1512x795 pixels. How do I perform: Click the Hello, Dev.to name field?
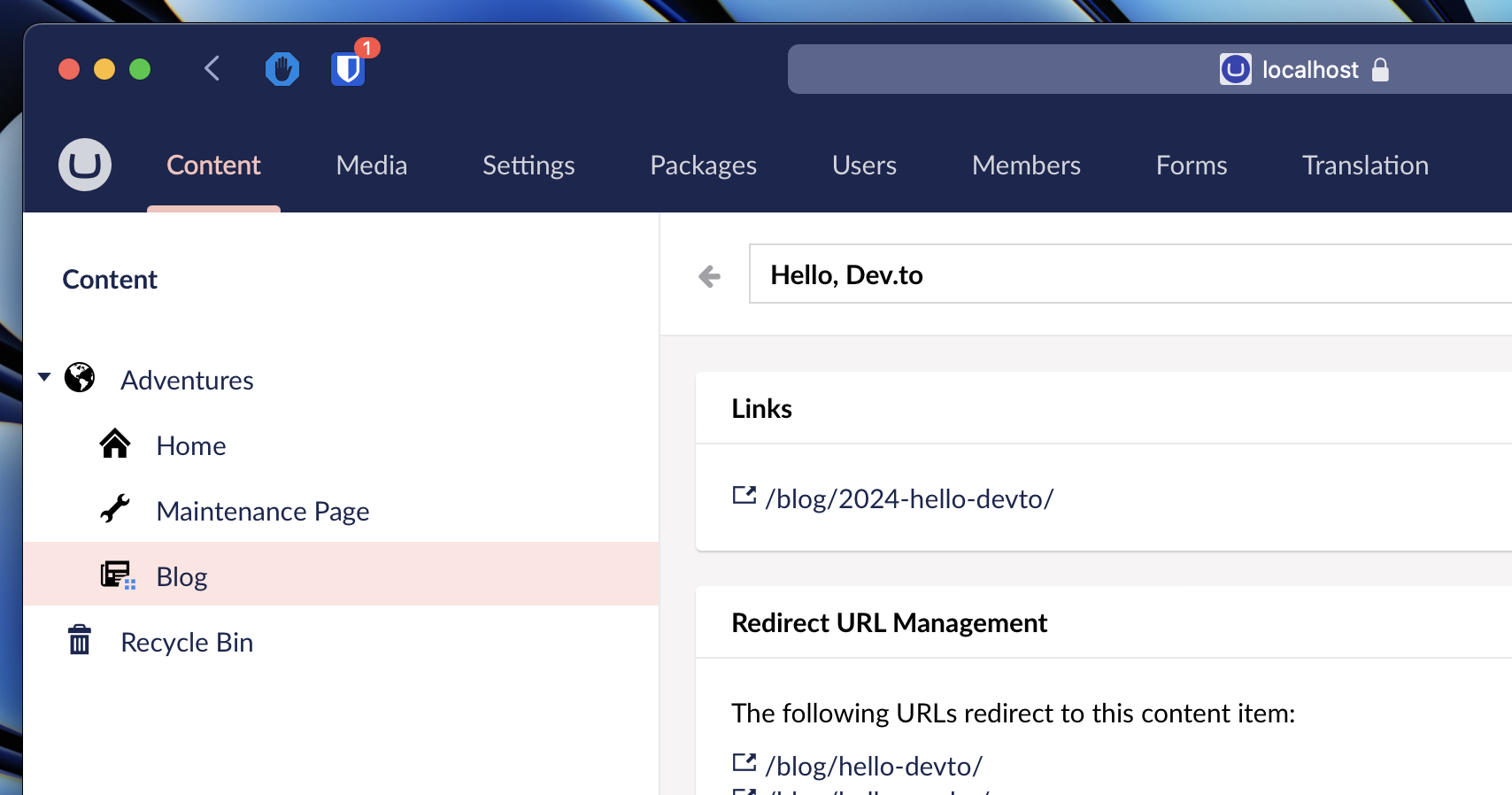click(x=1124, y=274)
